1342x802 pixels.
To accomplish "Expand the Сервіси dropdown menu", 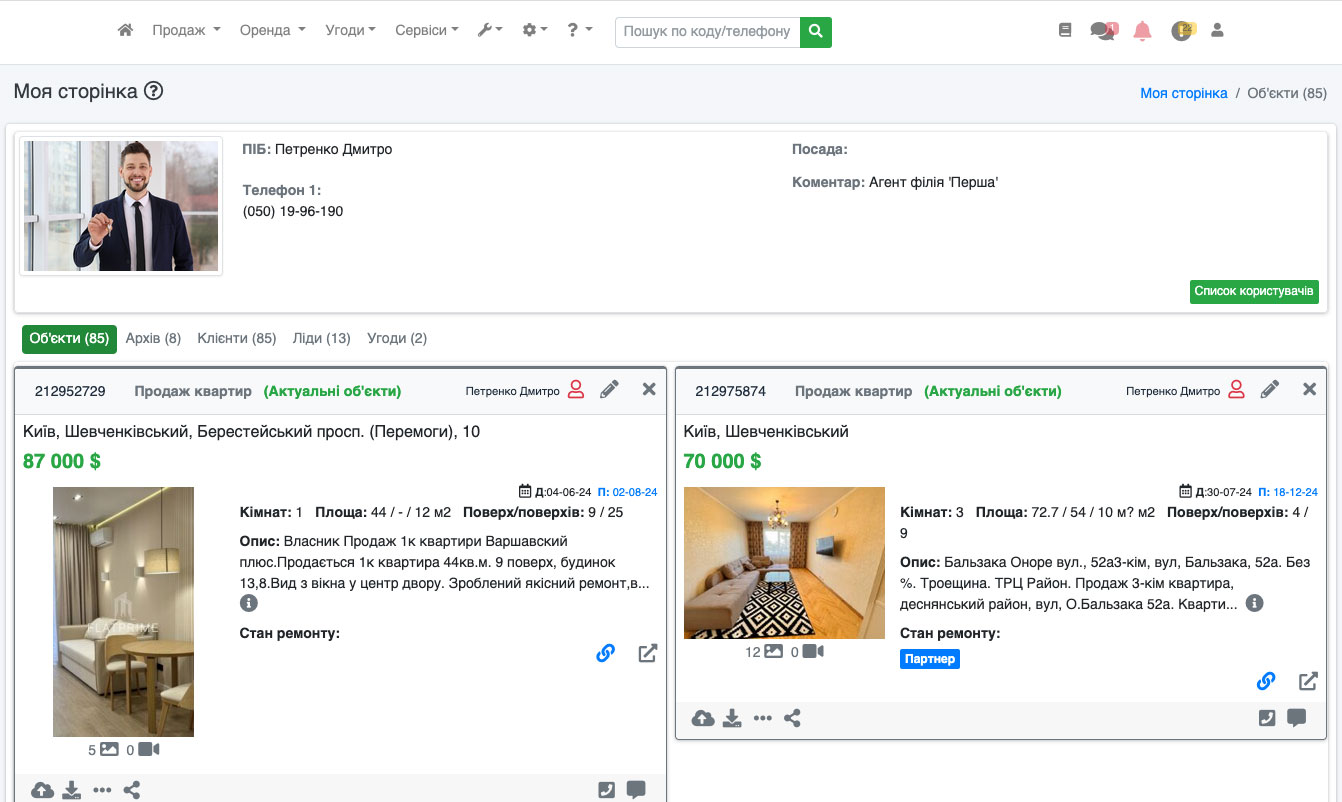I will click(x=426, y=31).
